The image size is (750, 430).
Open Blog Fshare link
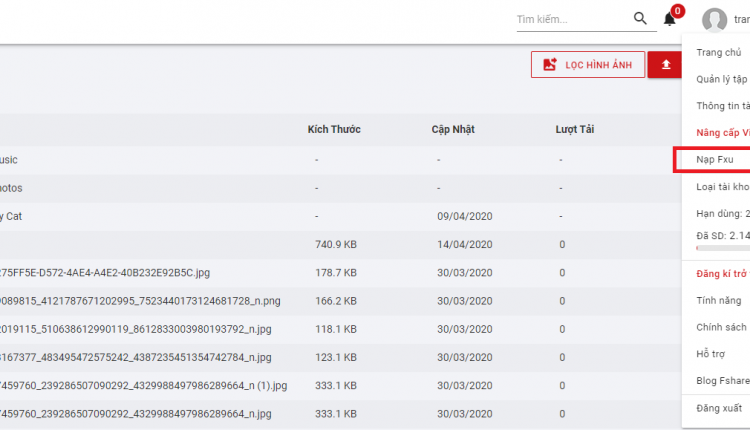[x=723, y=381]
